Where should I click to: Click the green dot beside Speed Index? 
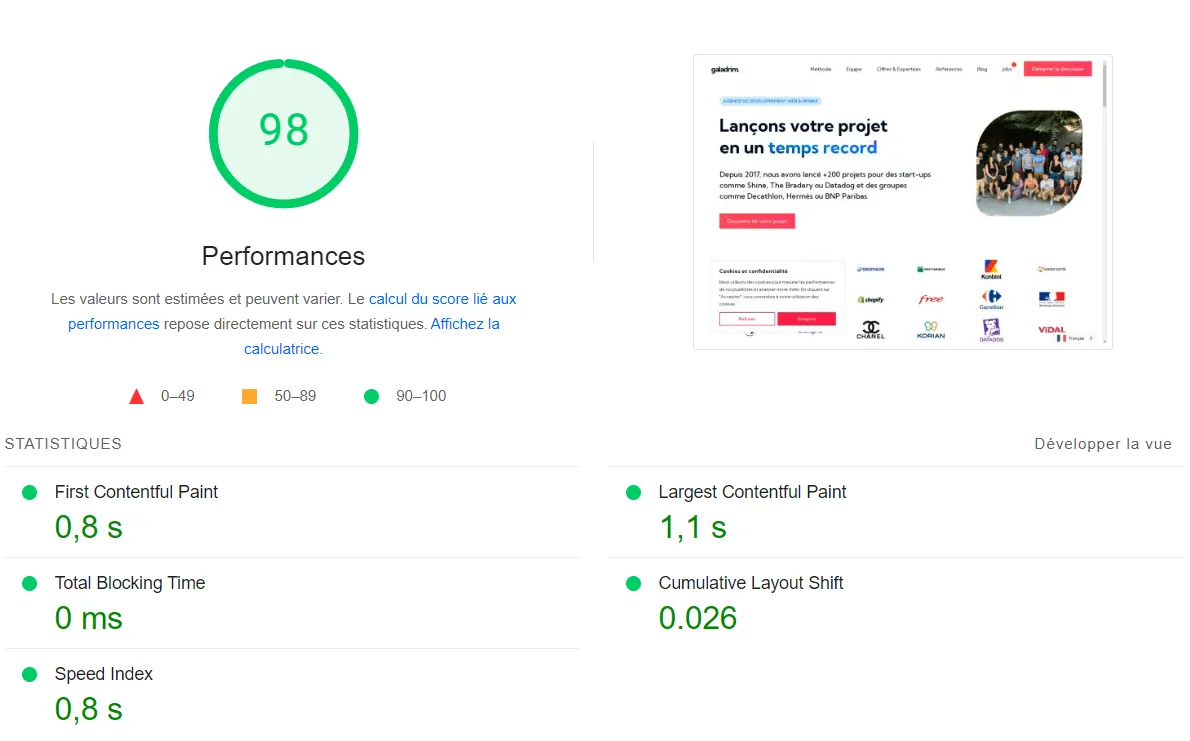pyautogui.click(x=30, y=674)
